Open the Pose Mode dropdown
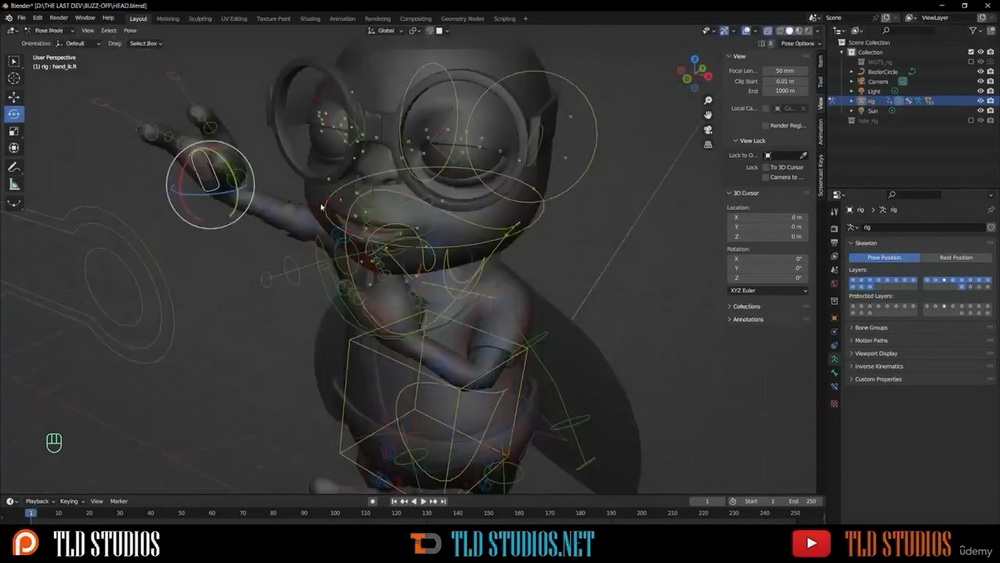The width and height of the screenshot is (1000, 563). [50, 31]
